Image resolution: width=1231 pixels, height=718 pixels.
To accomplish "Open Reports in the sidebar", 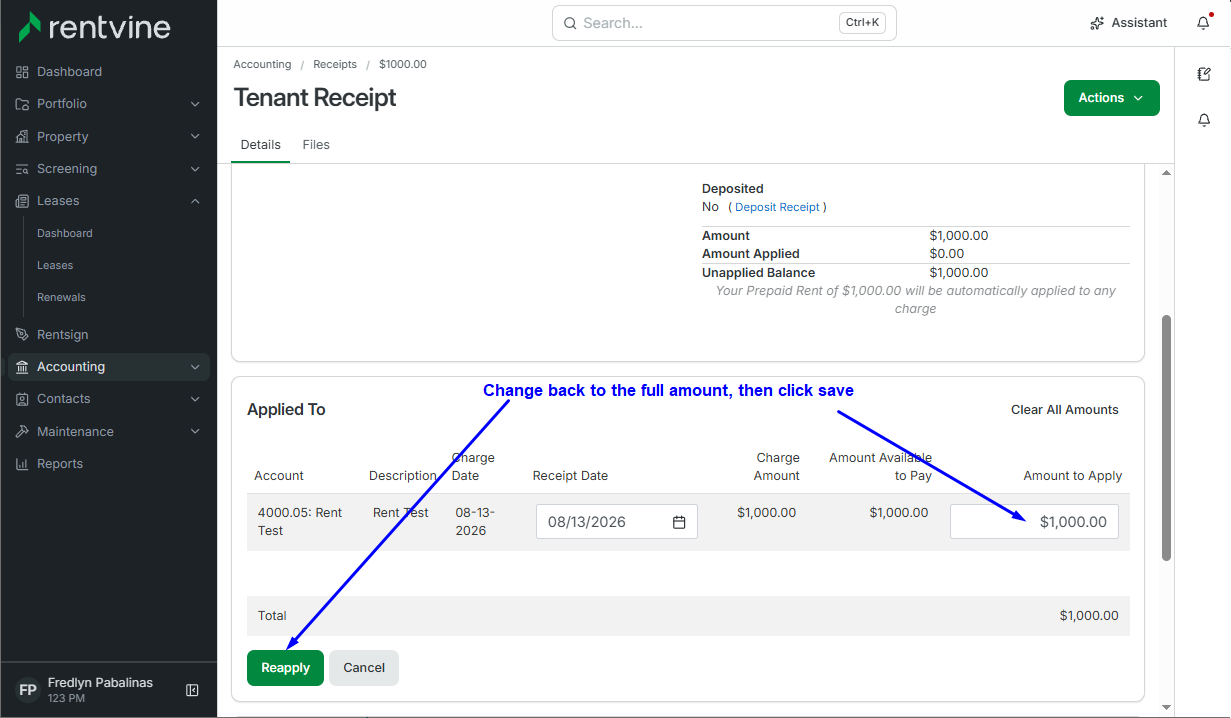I will [60, 464].
